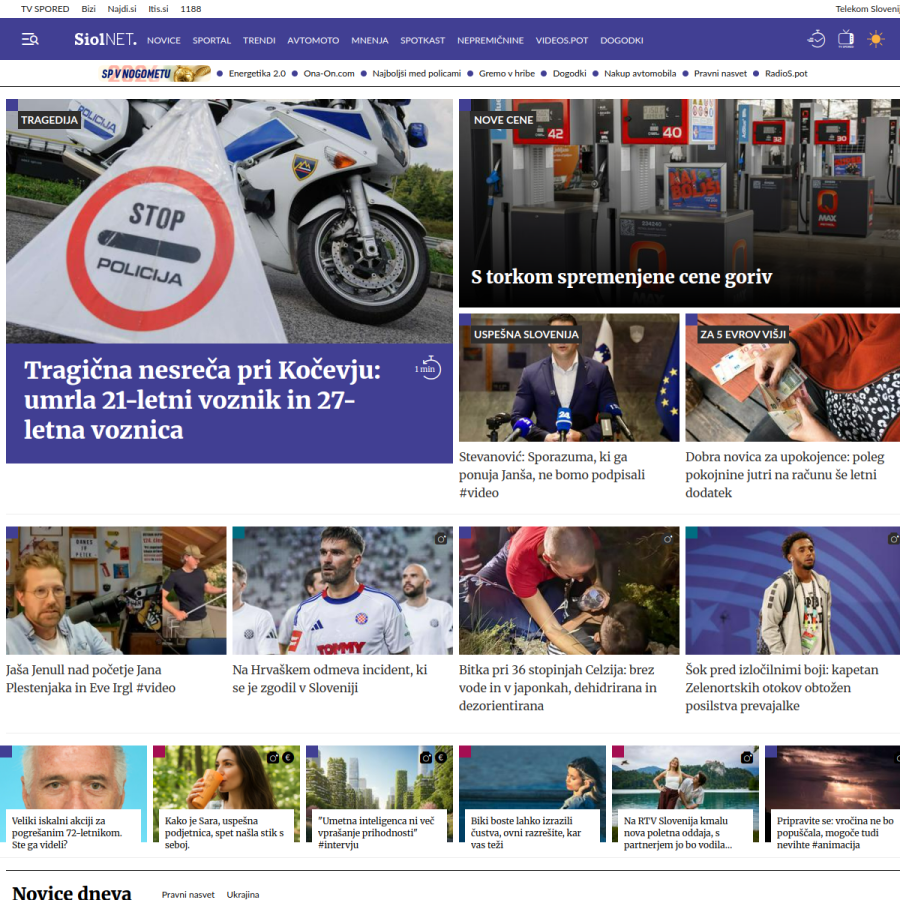The image size is (900, 900).
Task: Open Pravni nasvet in topic bar
Action: pos(720,73)
